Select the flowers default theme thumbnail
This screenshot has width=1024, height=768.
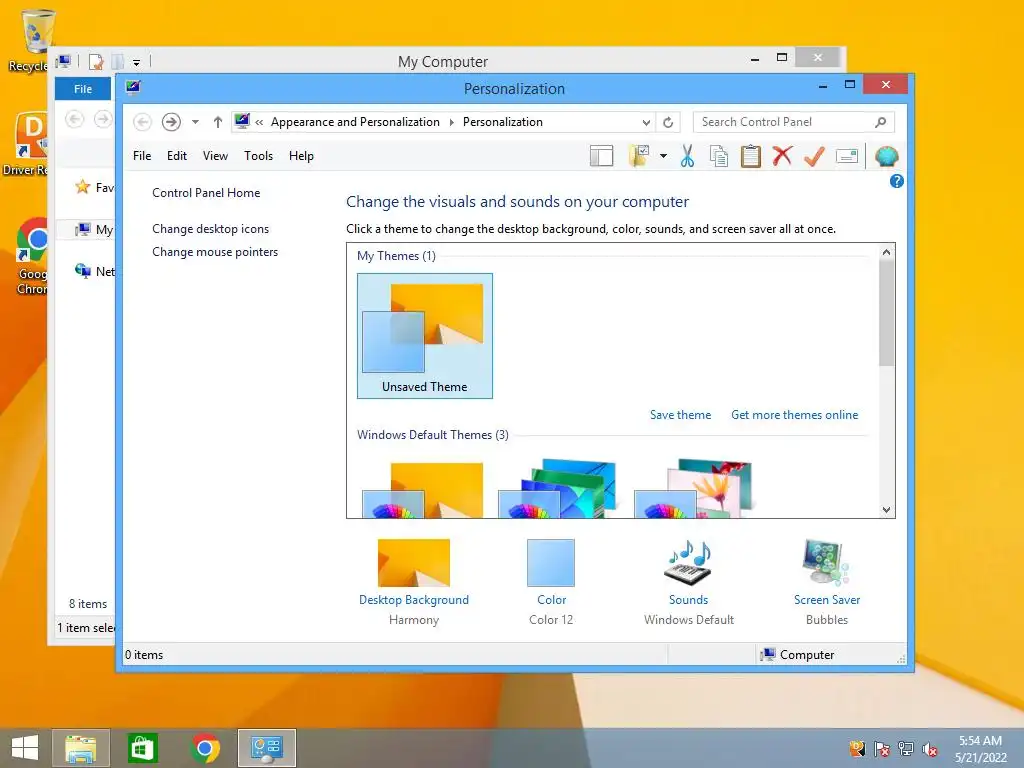point(694,488)
